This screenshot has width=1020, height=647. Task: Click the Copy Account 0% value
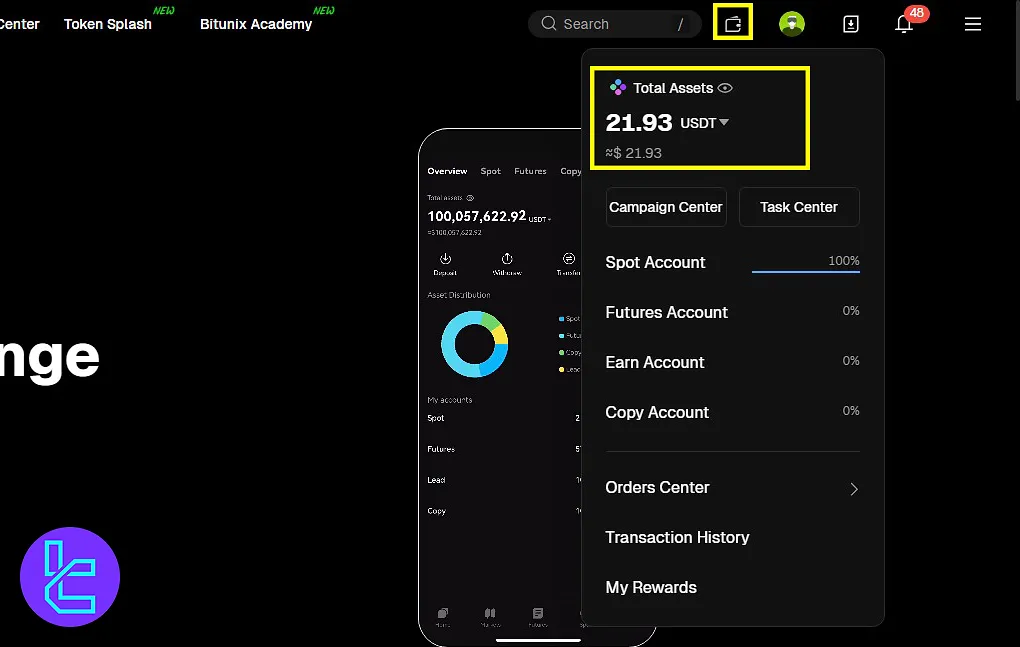click(x=850, y=411)
